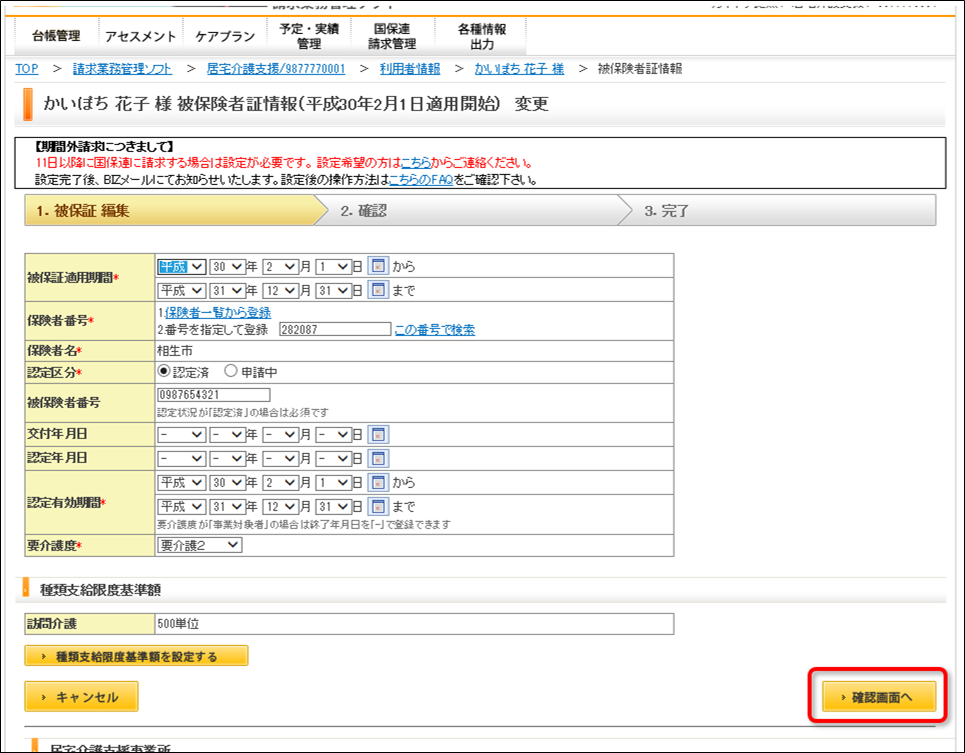Open month dropdown for 被保証適用期間 start
Screen dimensions: 965x753
click(281, 266)
